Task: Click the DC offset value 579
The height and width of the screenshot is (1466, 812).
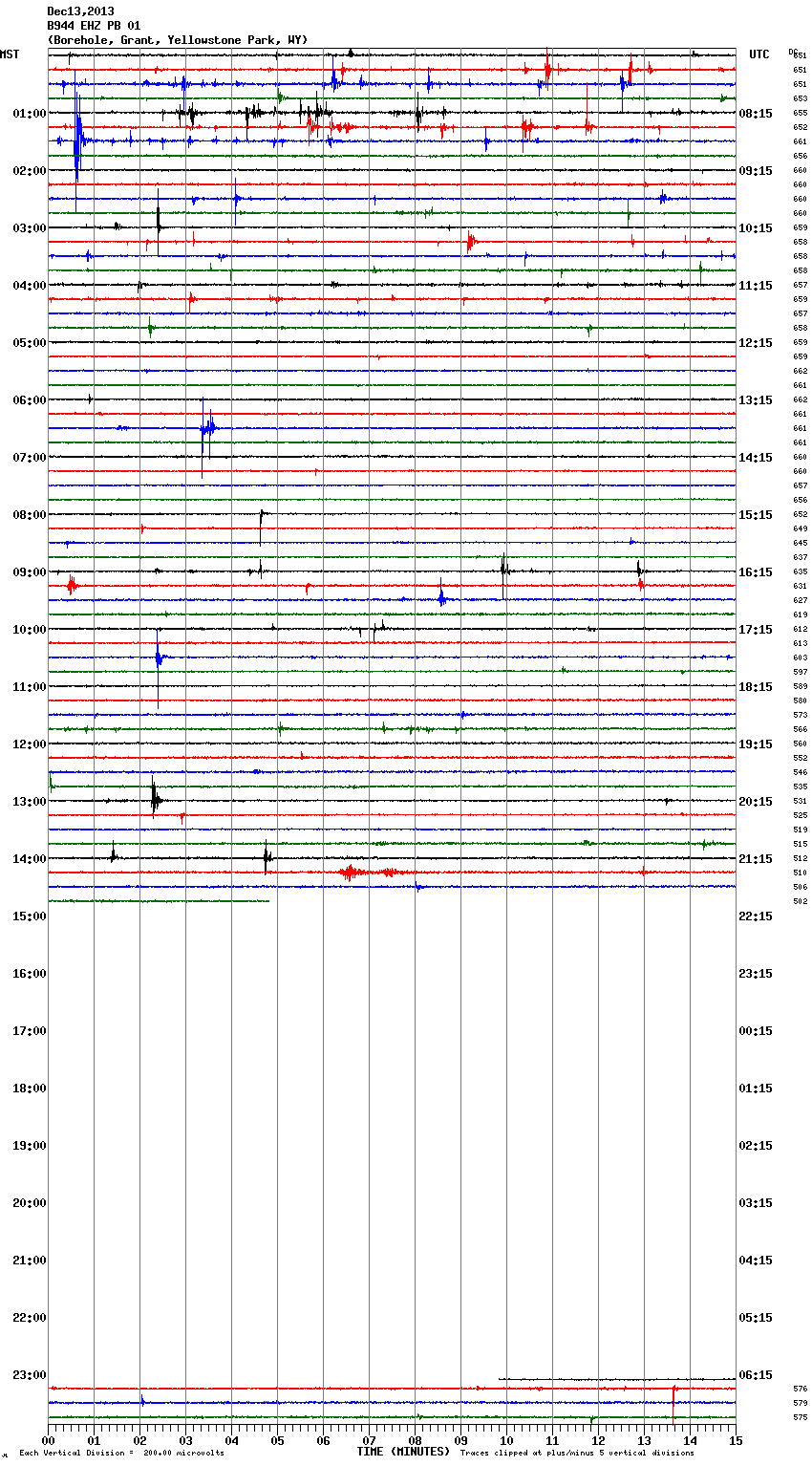Action: click(801, 1403)
